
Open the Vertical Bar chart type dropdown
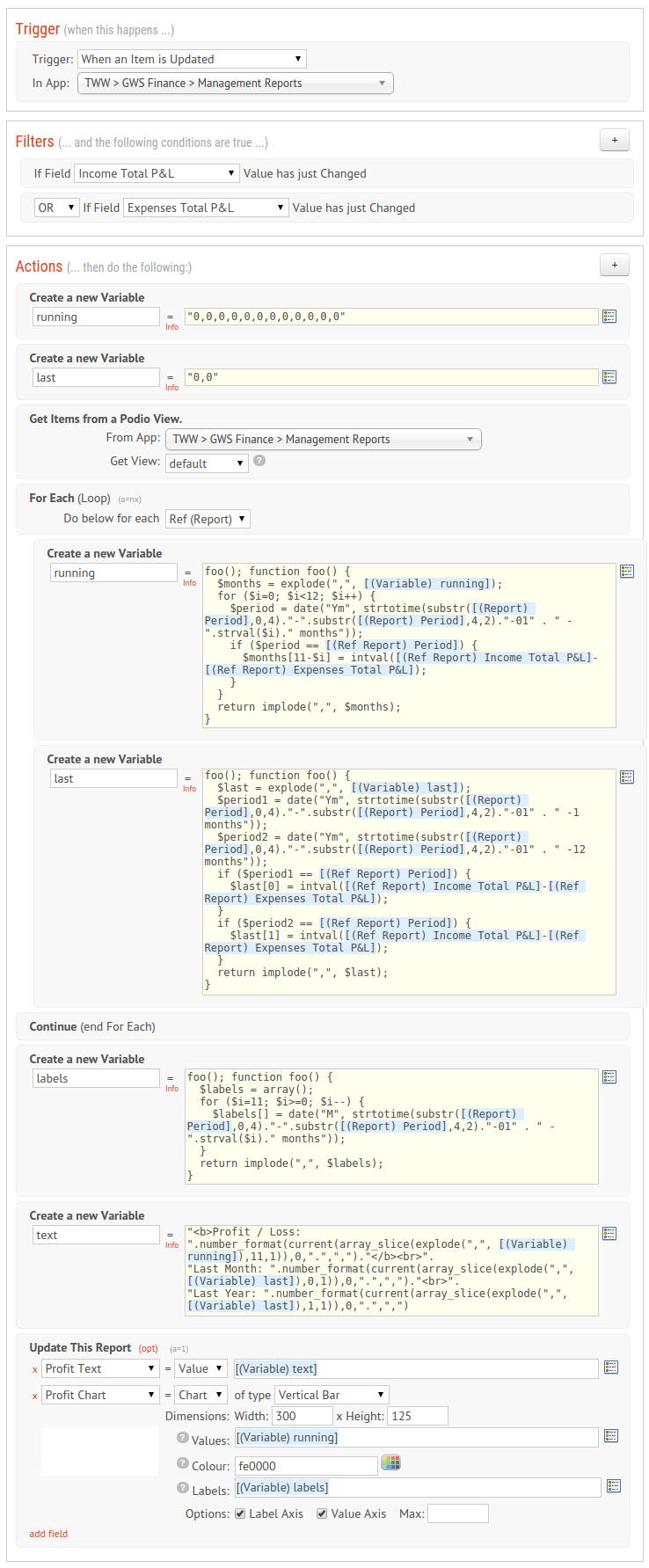pos(332,1395)
